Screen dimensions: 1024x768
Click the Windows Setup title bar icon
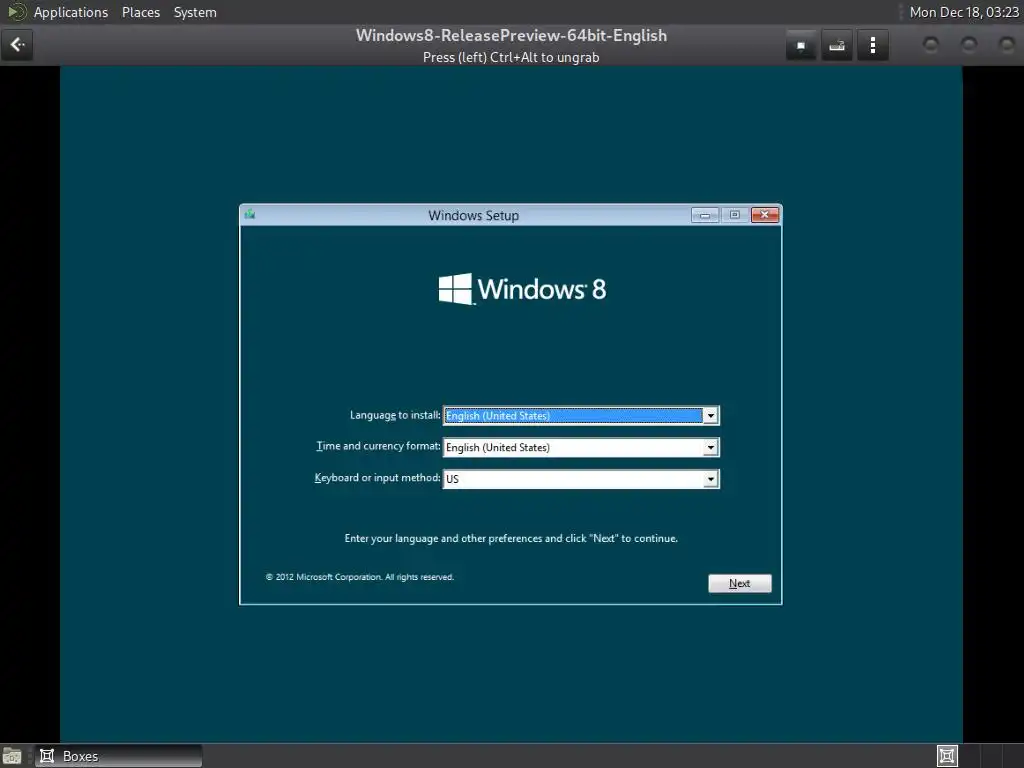(249, 214)
